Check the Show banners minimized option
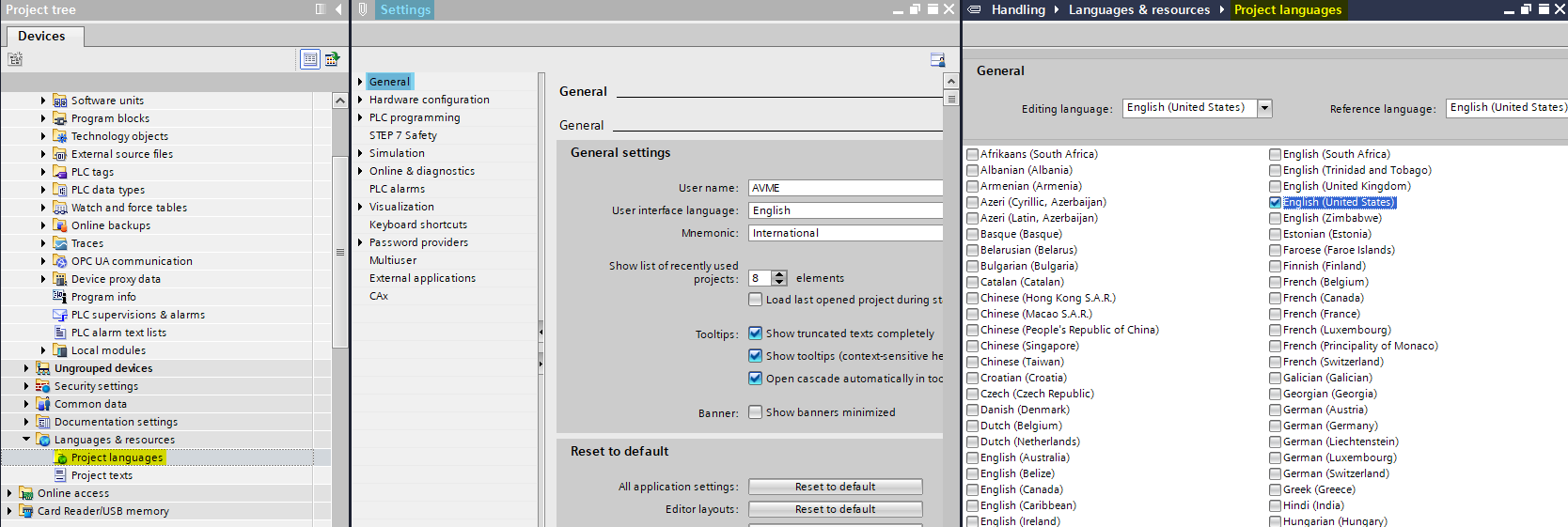Image resolution: width=1568 pixels, height=527 pixels. point(755,412)
